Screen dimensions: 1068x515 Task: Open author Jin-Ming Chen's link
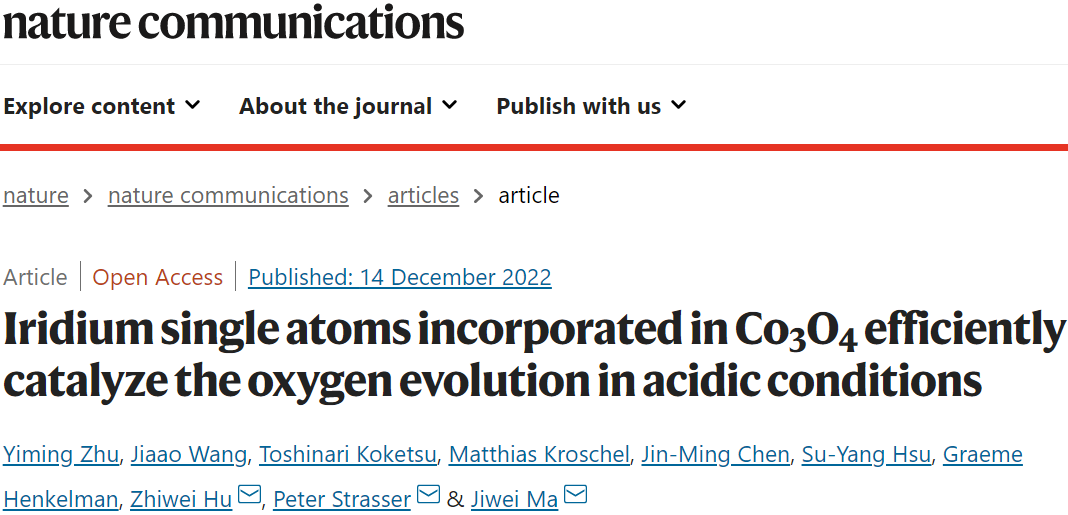click(x=716, y=454)
